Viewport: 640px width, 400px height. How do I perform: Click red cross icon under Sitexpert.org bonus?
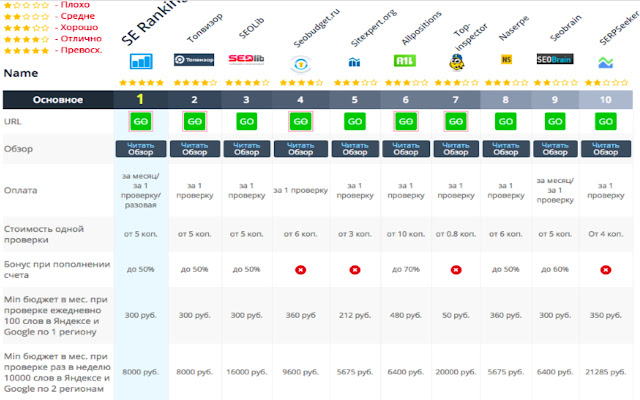[355, 270]
